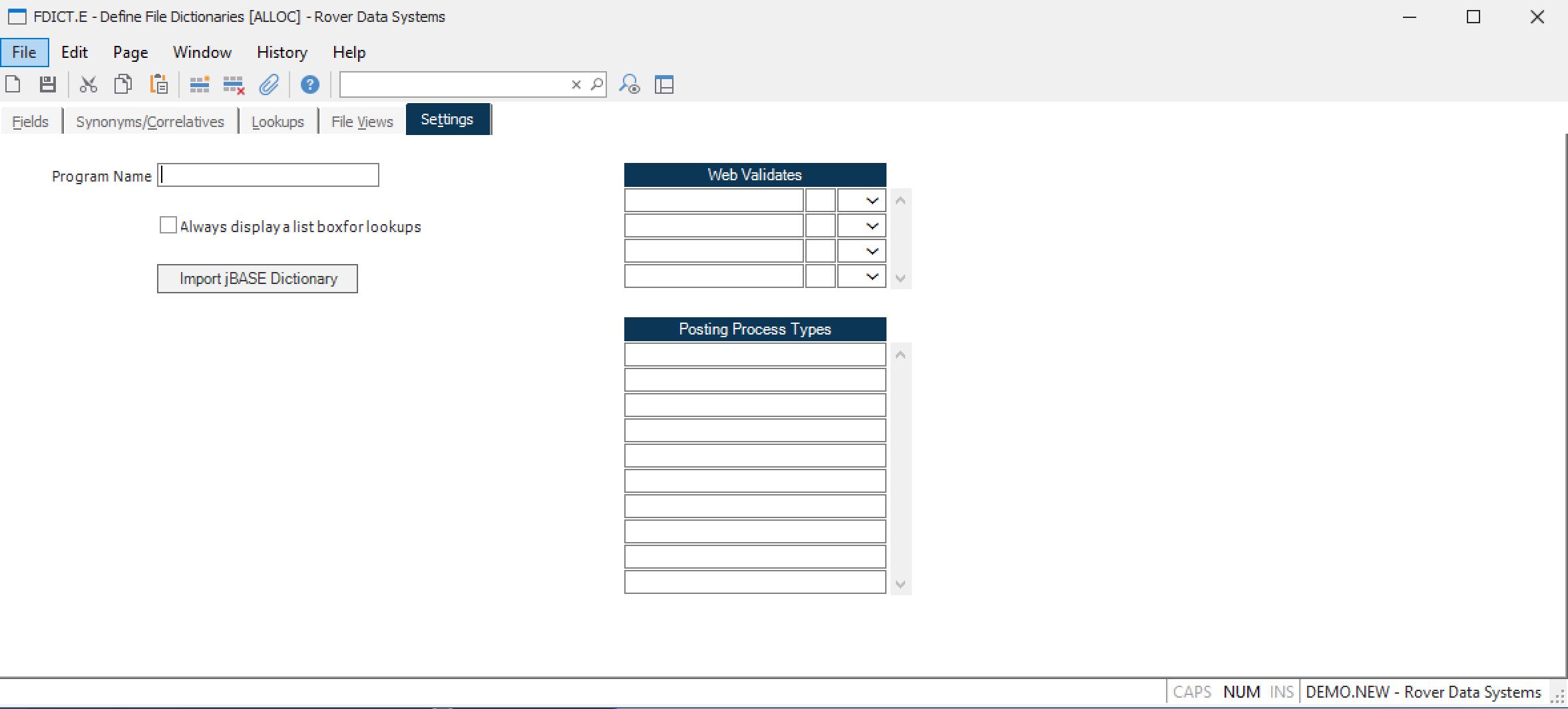Image resolution: width=1568 pixels, height=709 pixels.
Task: Save the record with the floppy disk icon
Action: click(x=47, y=84)
